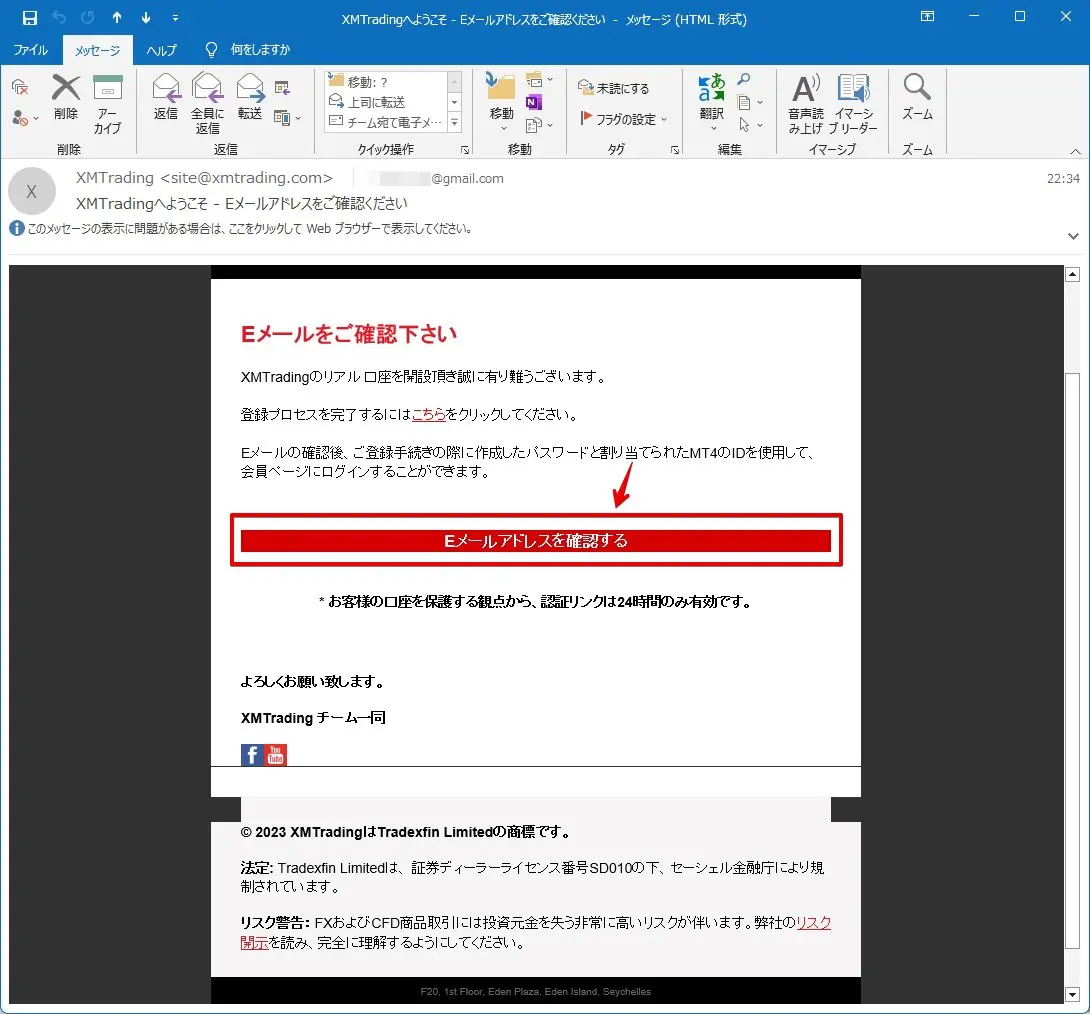
Task: Click the こちら link in the email body
Action: point(428,414)
